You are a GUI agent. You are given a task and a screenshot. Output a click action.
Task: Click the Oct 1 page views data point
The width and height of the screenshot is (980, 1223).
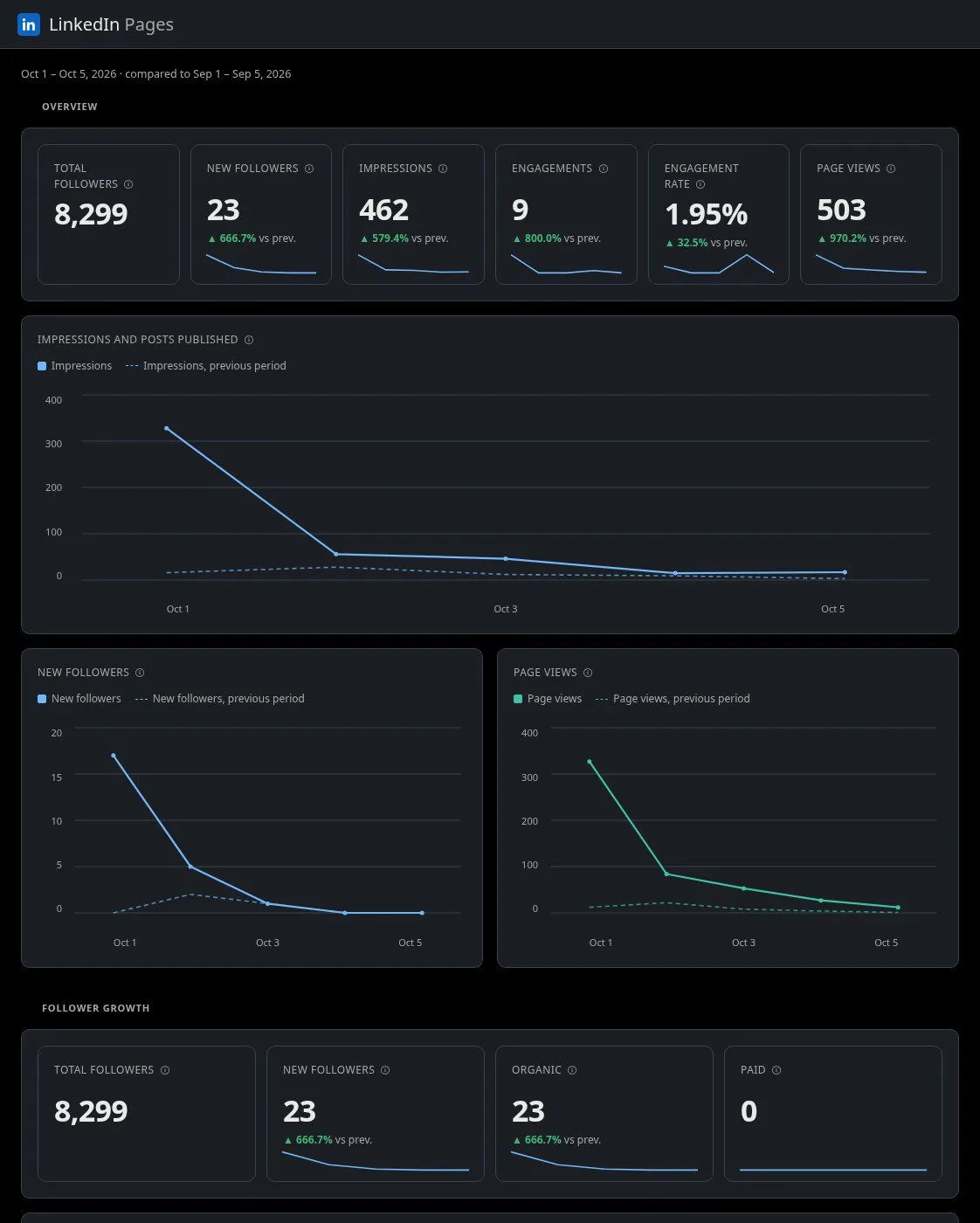(590, 762)
